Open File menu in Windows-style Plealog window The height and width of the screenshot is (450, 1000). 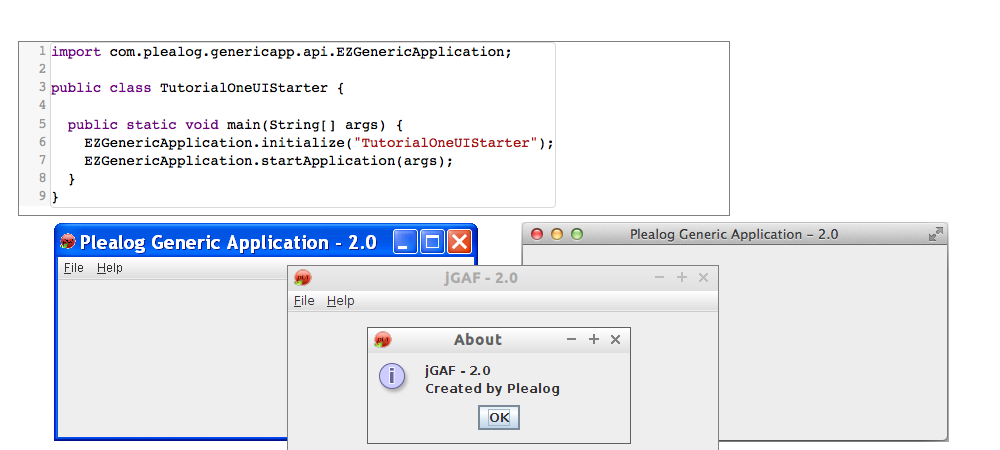(x=74, y=268)
